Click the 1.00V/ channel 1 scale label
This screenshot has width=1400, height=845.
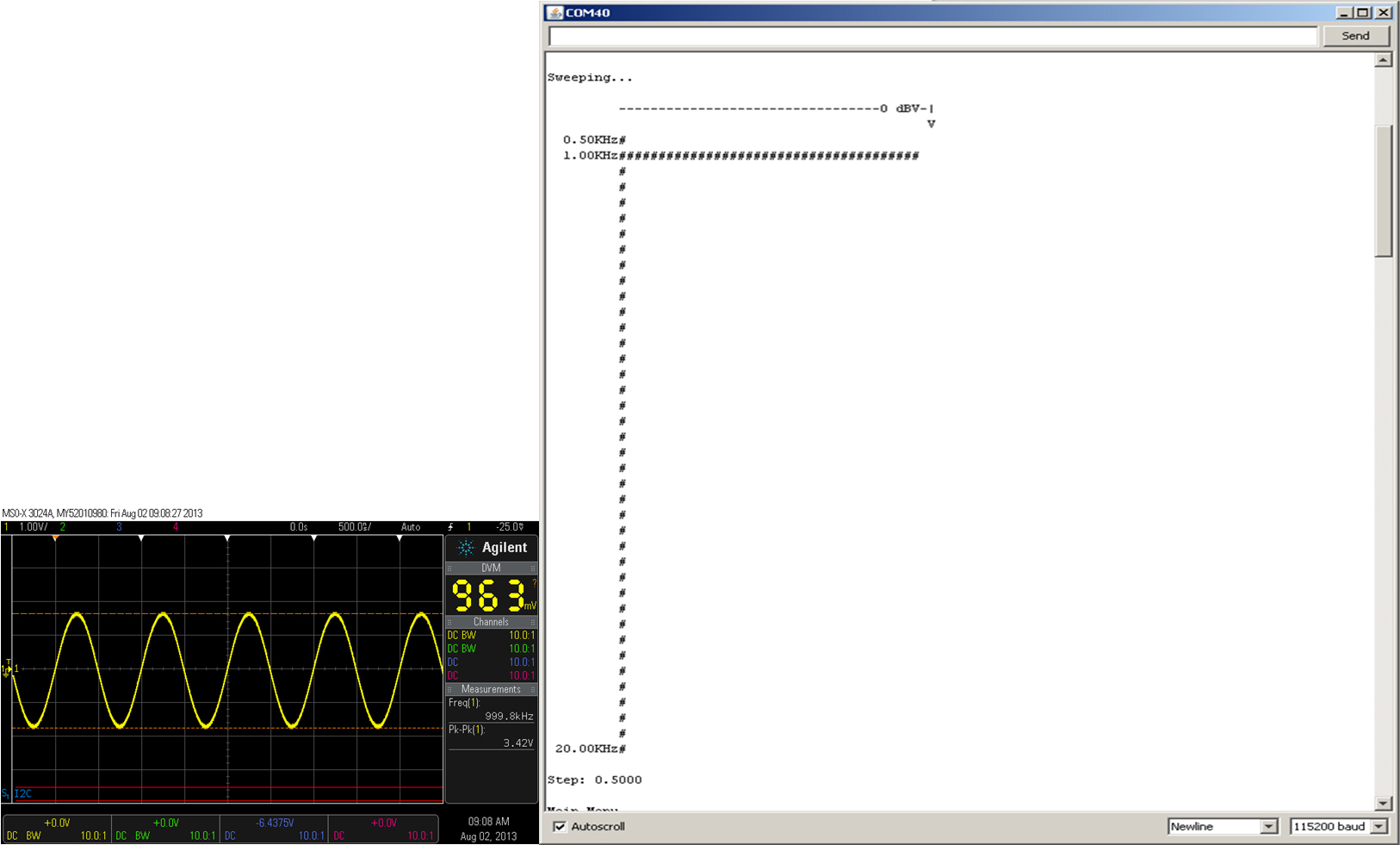[33, 527]
